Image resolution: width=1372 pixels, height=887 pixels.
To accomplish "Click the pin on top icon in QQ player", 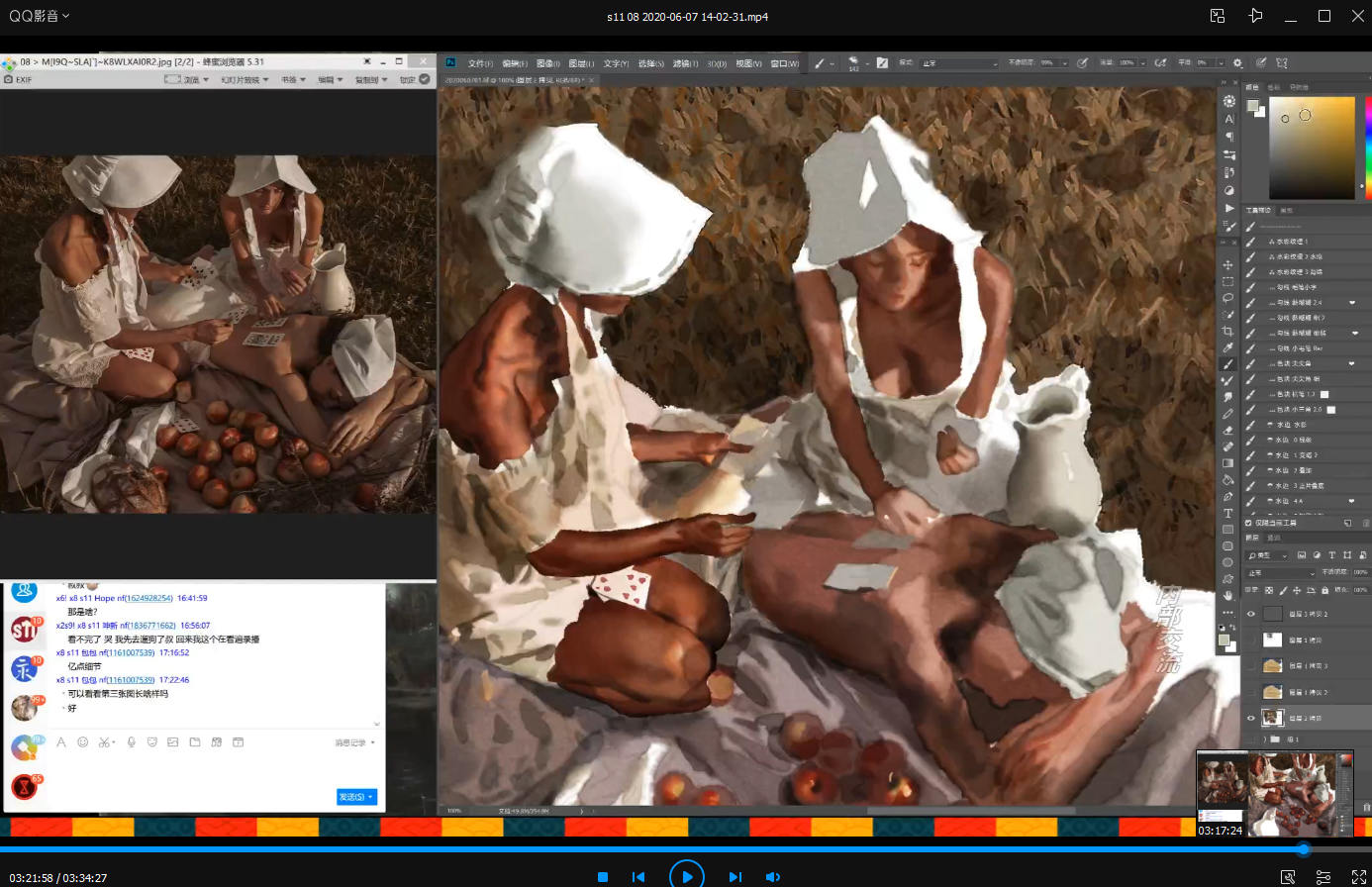I will (x=1255, y=16).
